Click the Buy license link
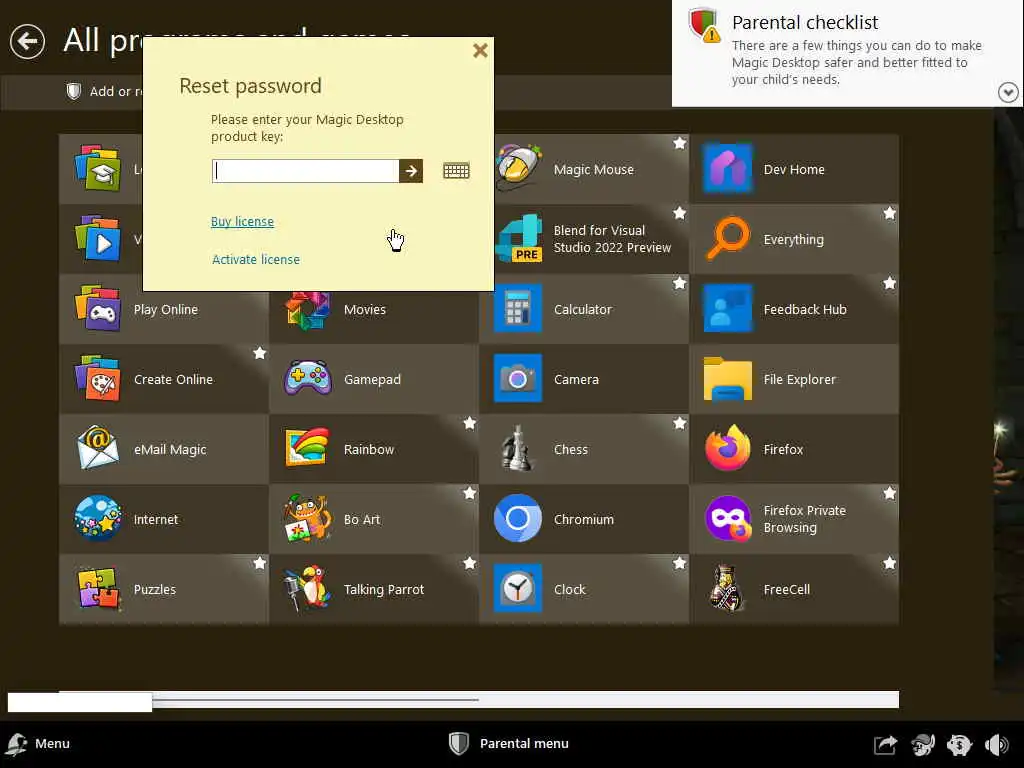The width and height of the screenshot is (1024, 768). [x=242, y=221]
